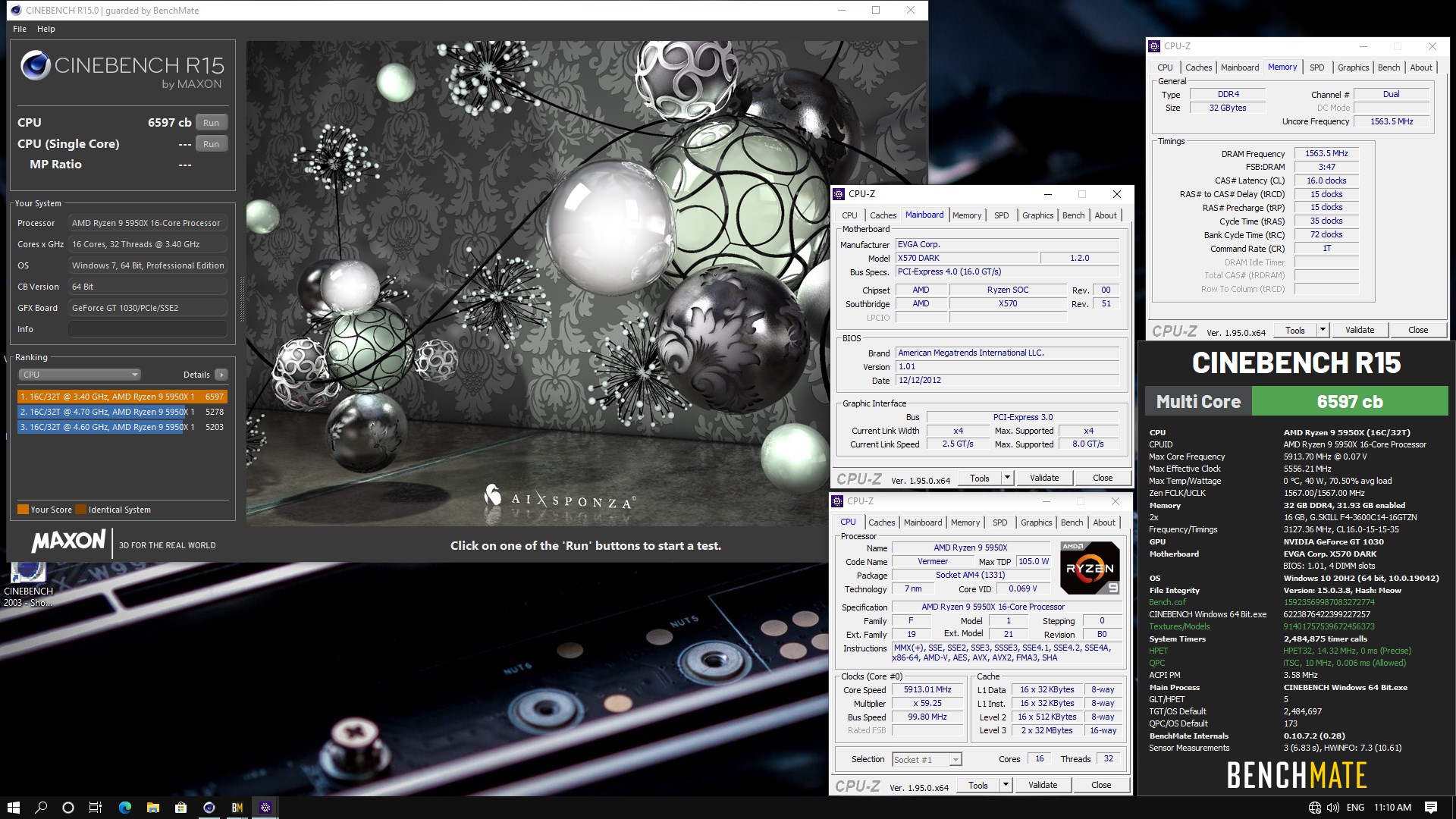Viewport: 1456px width, 819px height.
Task: Click Tools button in CPU-Z Mainboard window
Action: (x=980, y=478)
